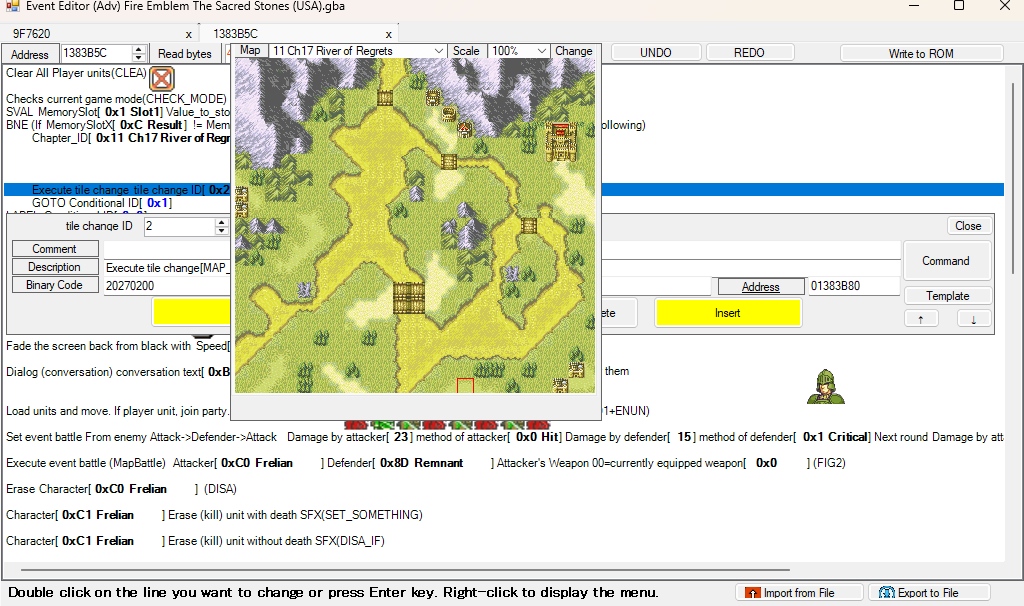This screenshot has width=1024, height=606.
Task: Select the Fade the screen back line
Action: click(x=118, y=346)
